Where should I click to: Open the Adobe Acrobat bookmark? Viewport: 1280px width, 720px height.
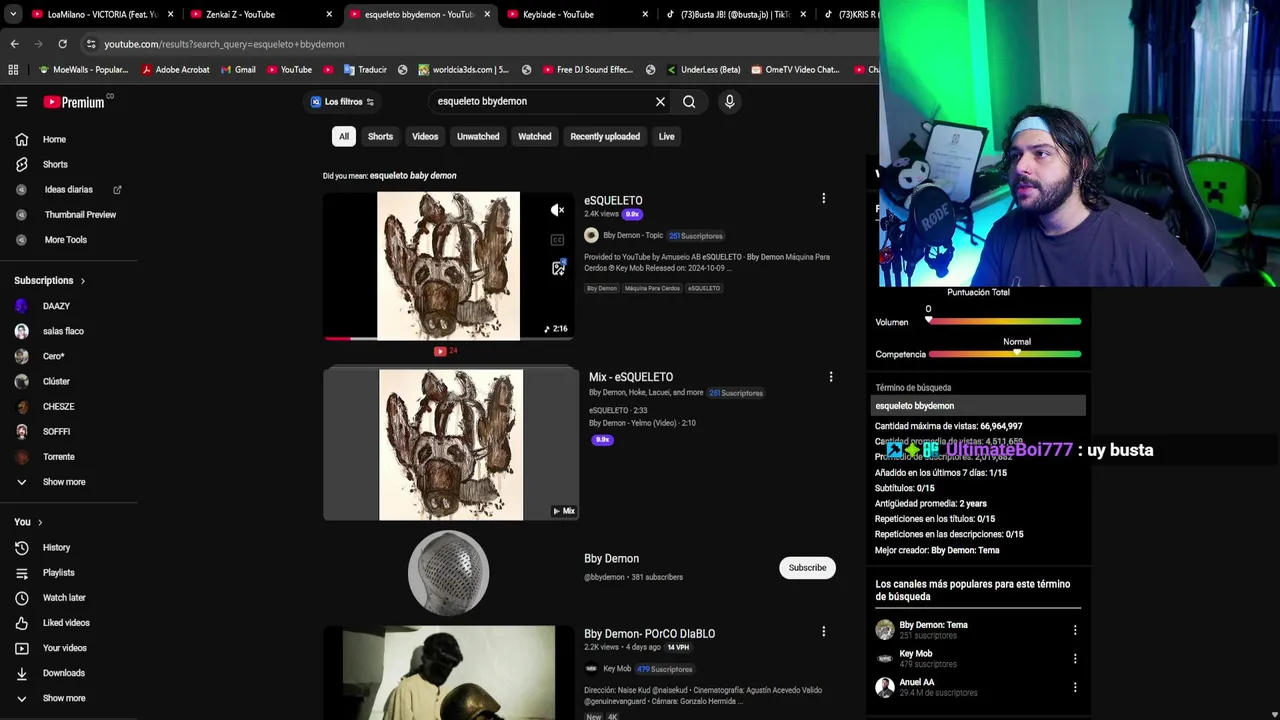coord(176,70)
